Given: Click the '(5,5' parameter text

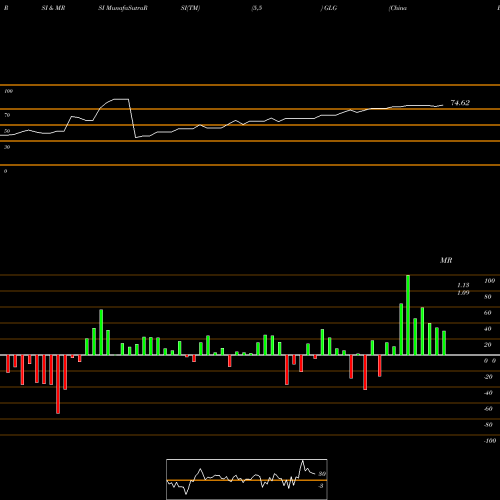Looking at the screenshot, I should pos(257,8).
